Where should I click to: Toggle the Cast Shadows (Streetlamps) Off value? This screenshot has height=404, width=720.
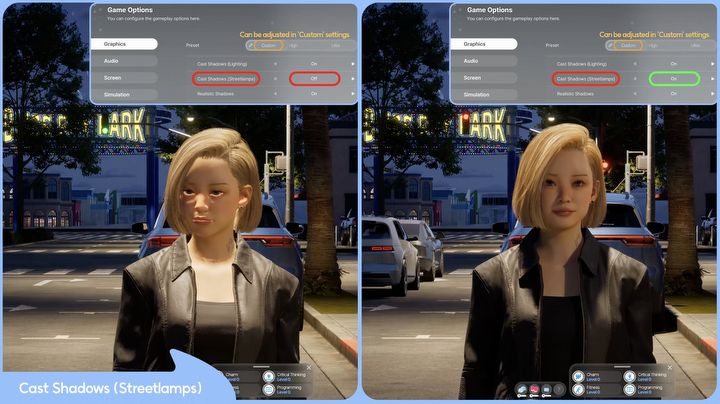tap(313, 78)
